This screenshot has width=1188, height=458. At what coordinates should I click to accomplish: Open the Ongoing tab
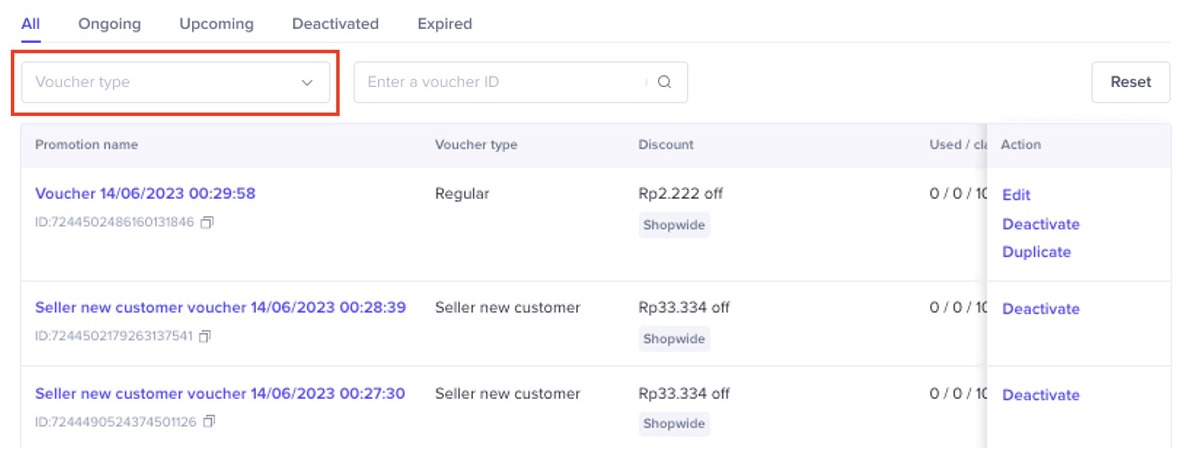(109, 23)
